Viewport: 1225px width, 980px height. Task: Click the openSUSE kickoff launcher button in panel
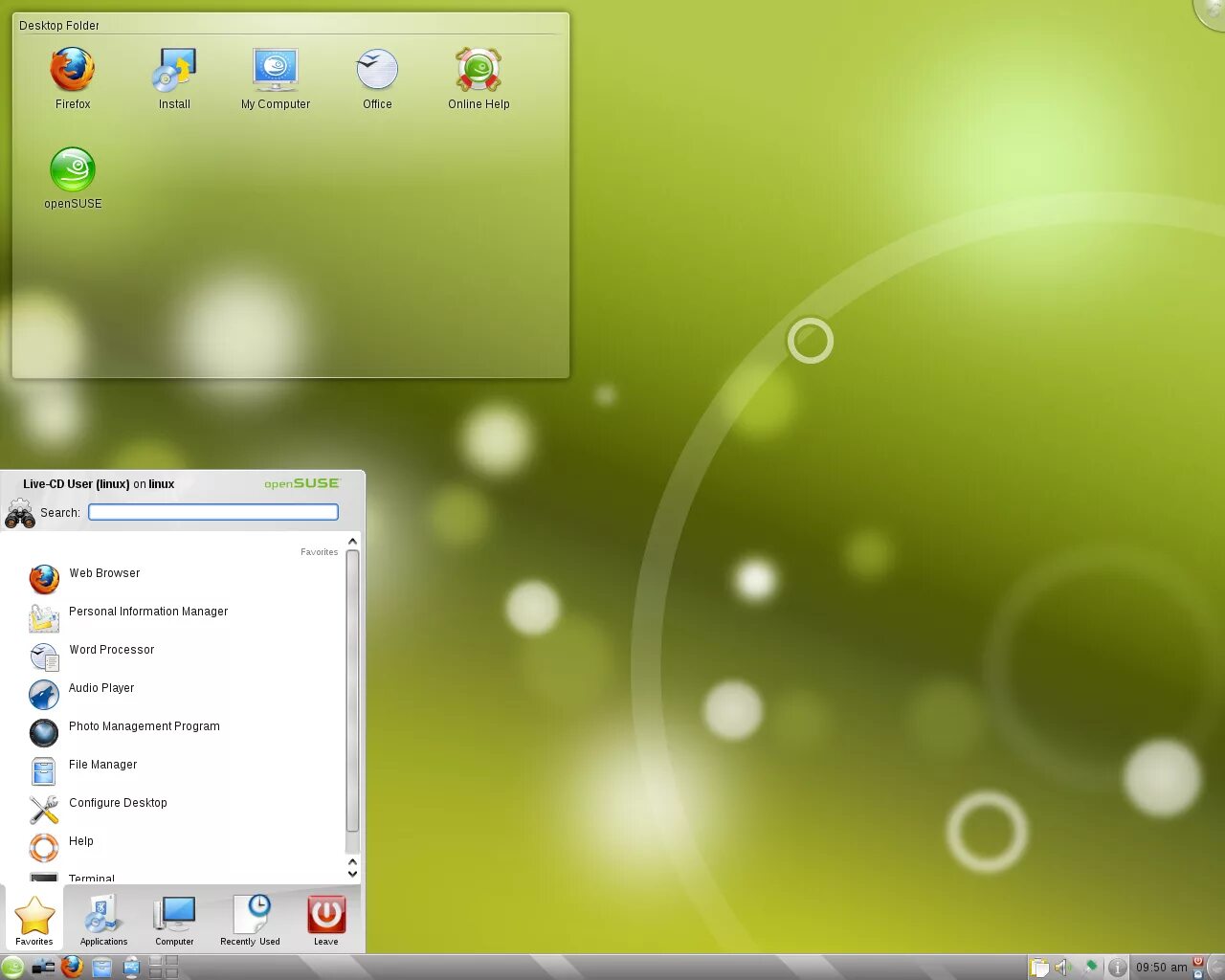[x=12, y=967]
